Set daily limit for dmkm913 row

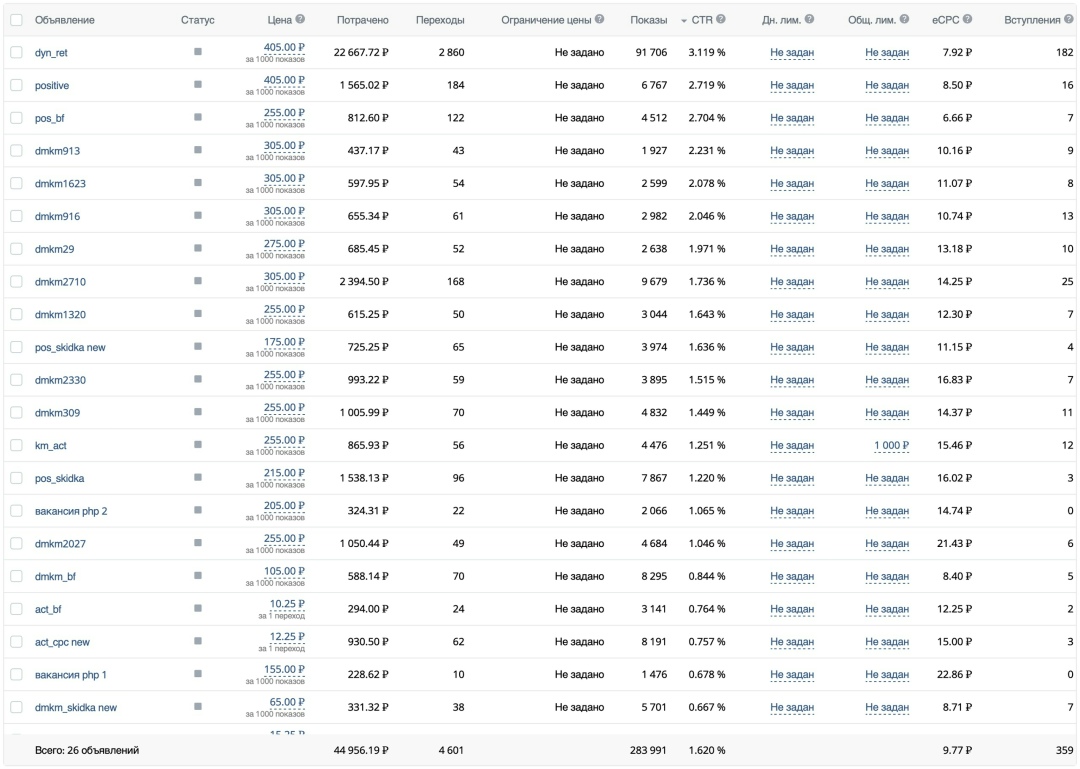tap(792, 151)
